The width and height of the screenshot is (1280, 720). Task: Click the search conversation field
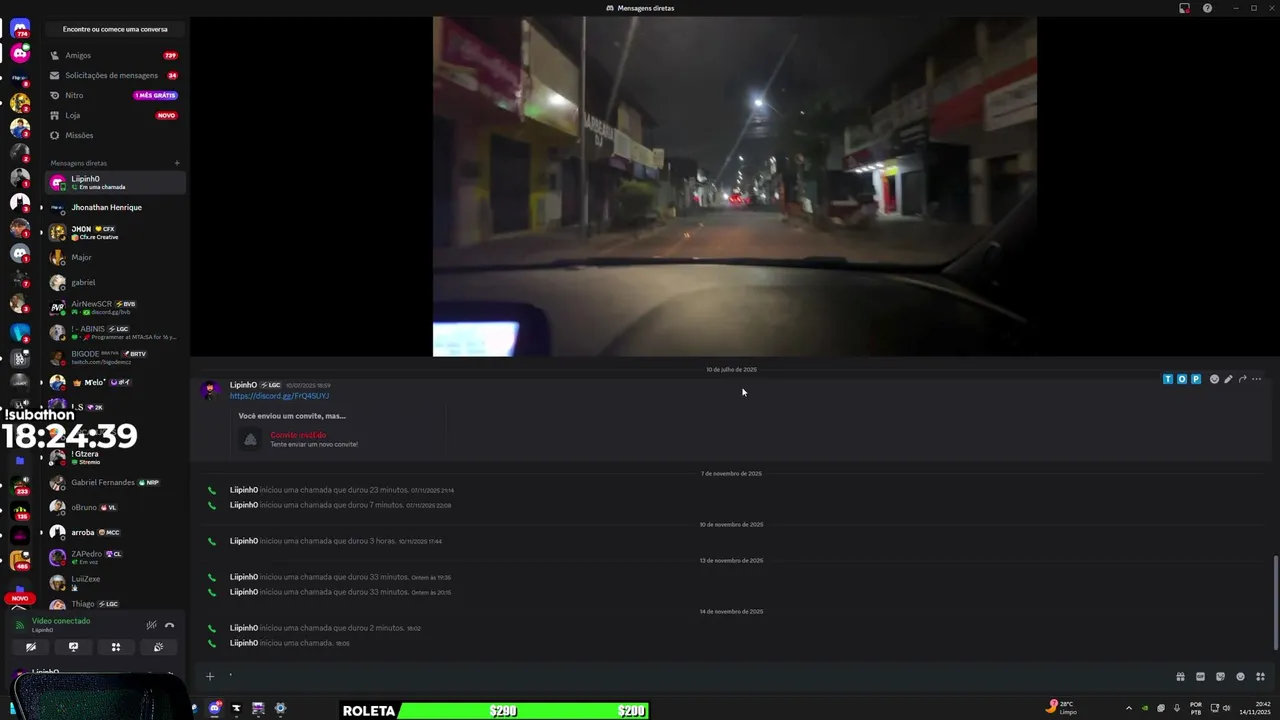click(x=115, y=29)
